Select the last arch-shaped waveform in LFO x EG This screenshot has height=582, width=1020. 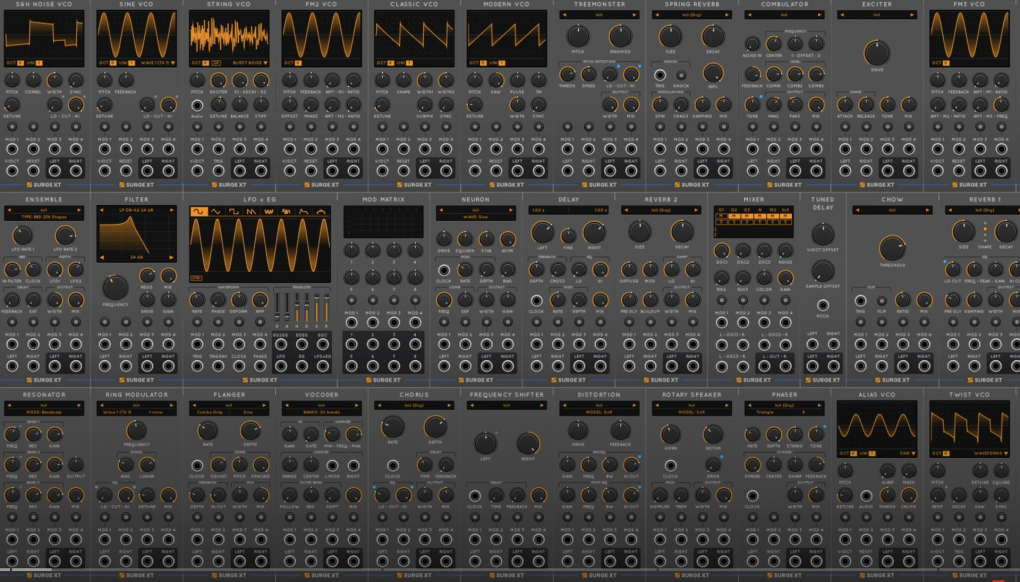[321, 212]
